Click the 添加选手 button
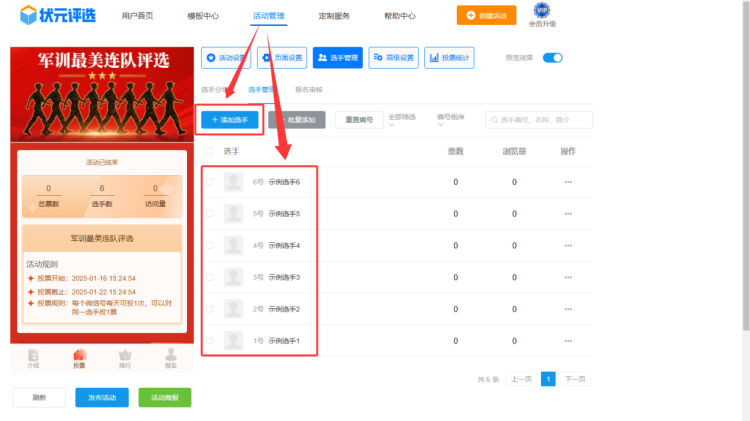 (x=230, y=119)
